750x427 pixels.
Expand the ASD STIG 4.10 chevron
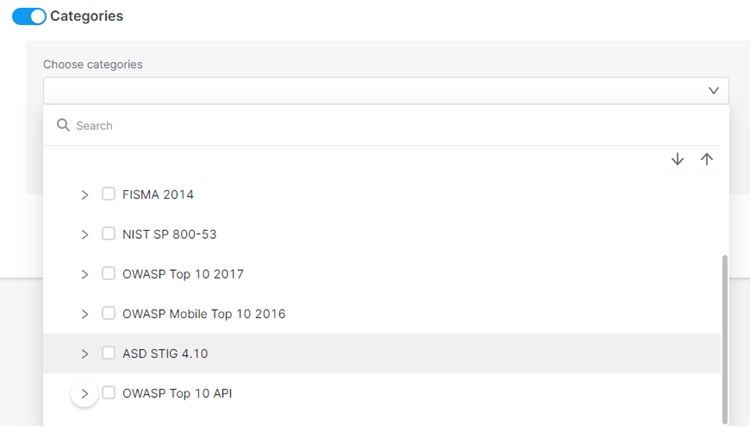[85, 353]
